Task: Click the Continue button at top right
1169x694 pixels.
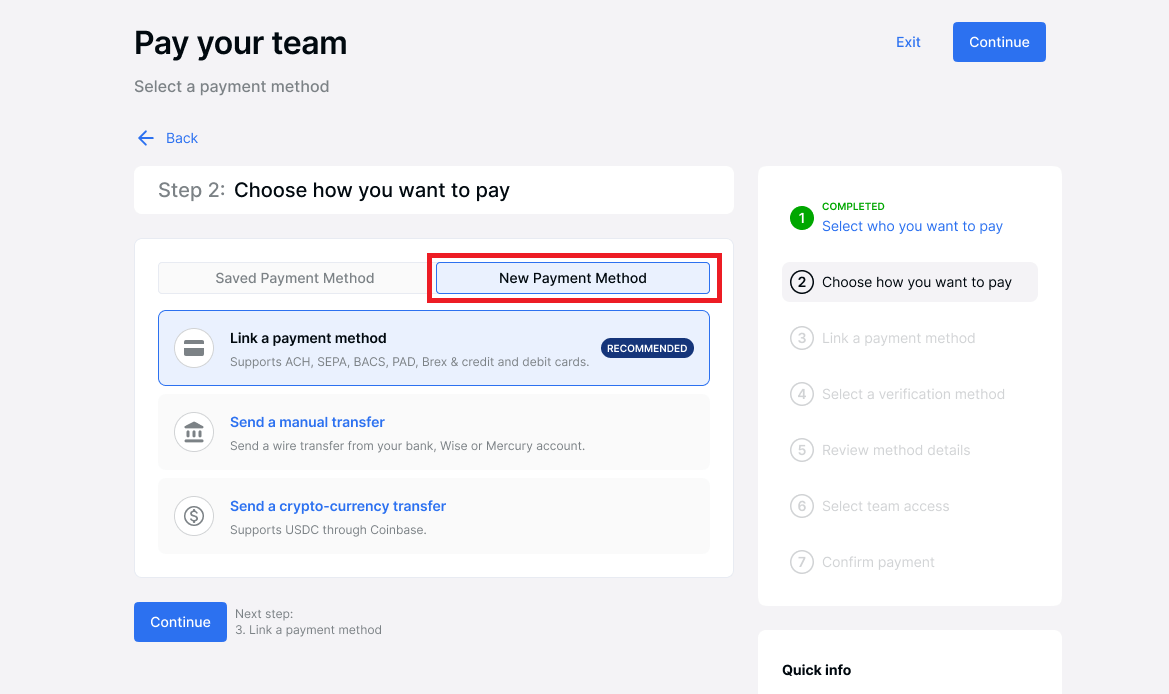Action: click(x=999, y=42)
